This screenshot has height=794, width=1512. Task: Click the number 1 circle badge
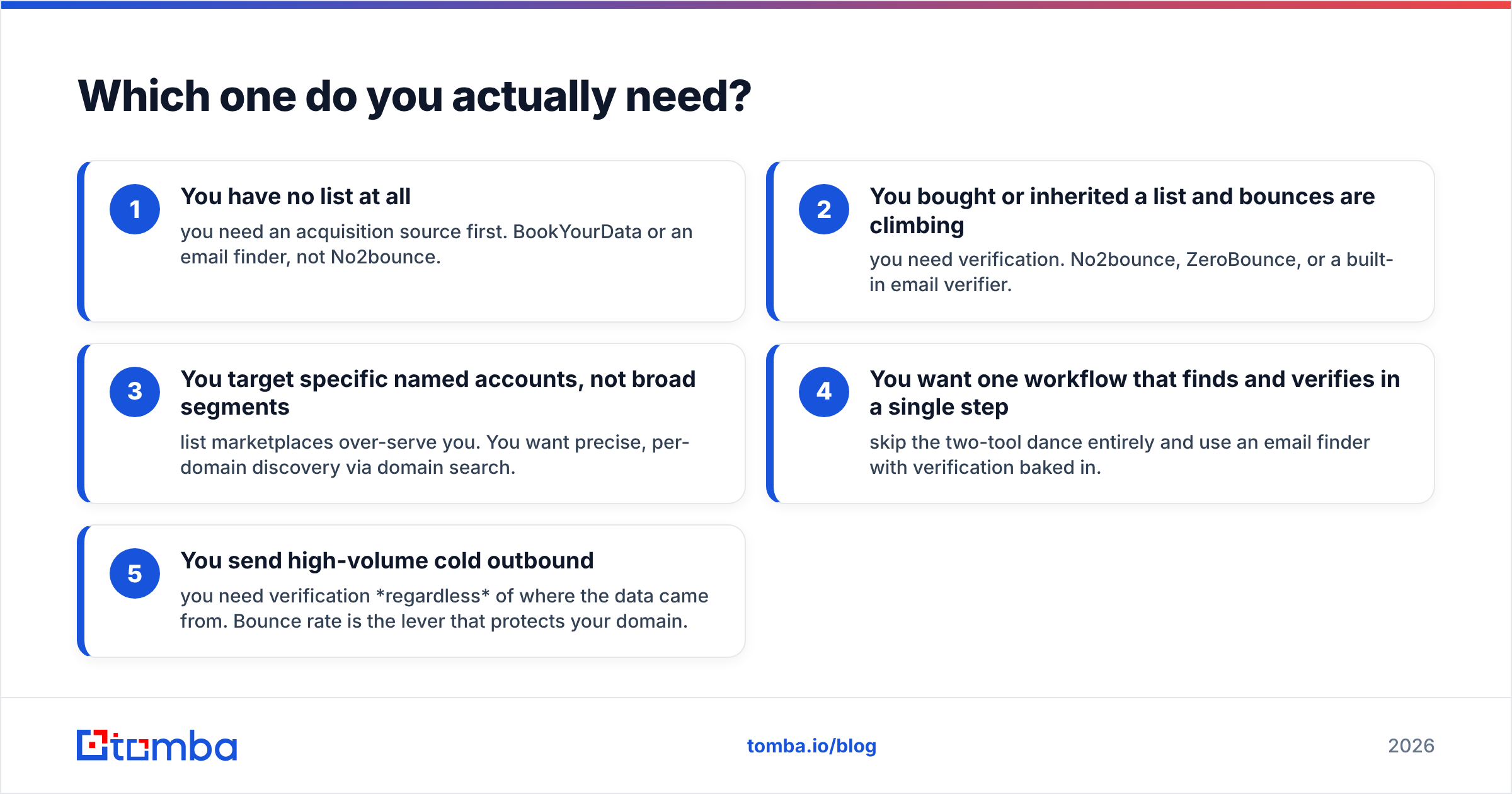click(x=134, y=209)
